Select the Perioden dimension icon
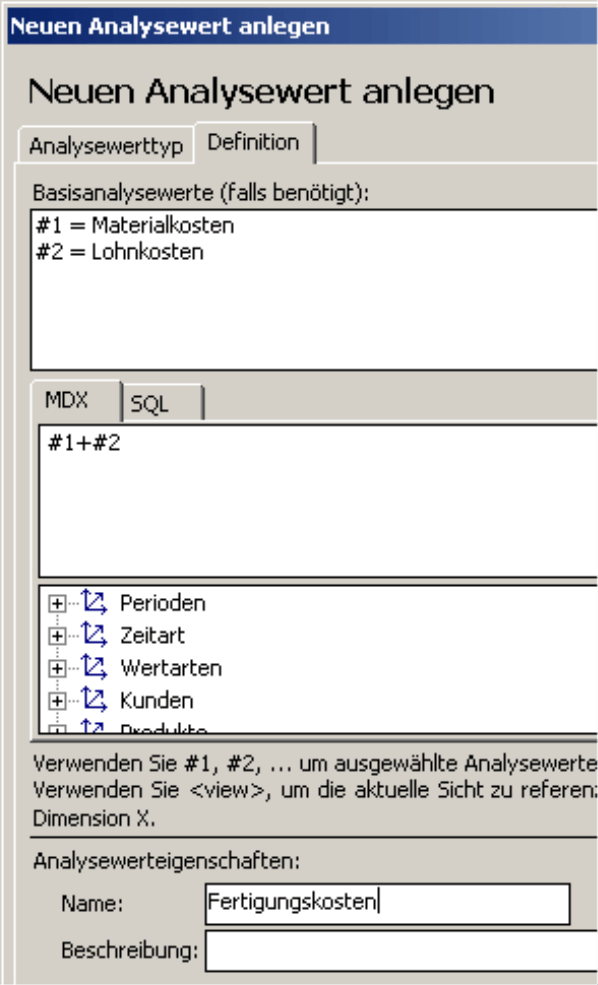The height and width of the screenshot is (985, 598). (x=94, y=602)
